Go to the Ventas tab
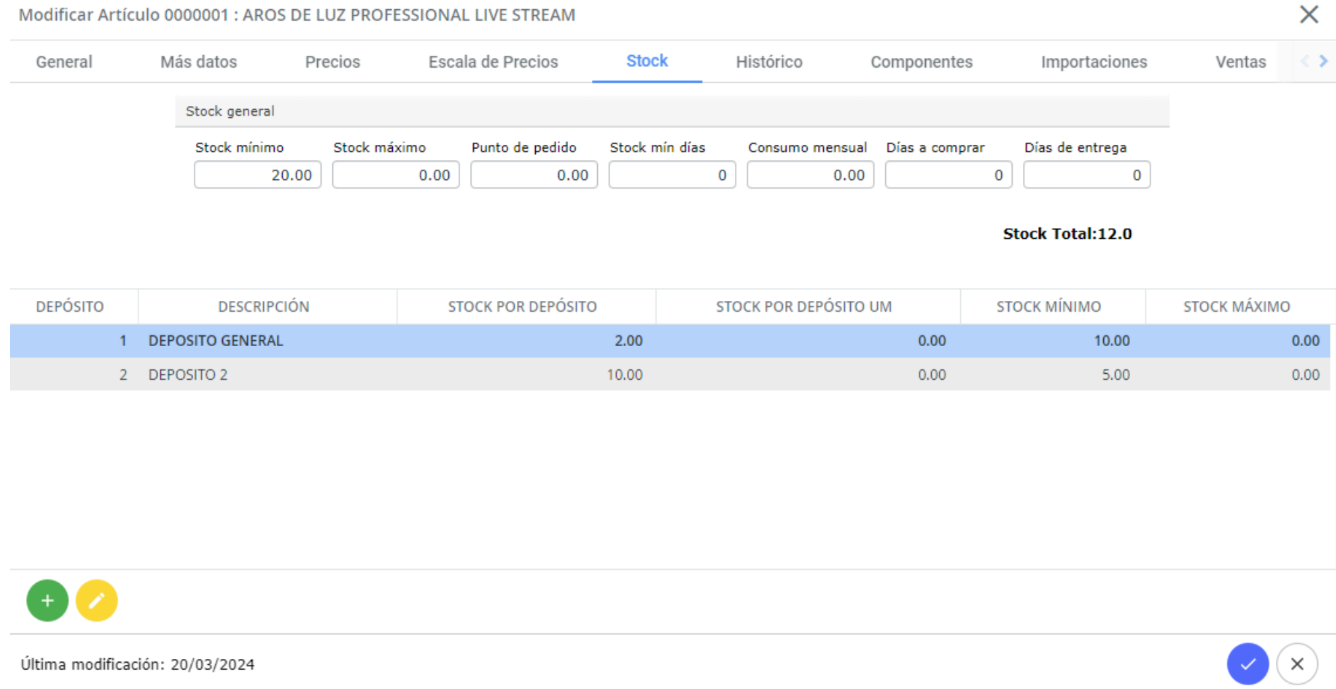This screenshot has height=689, width=1336. coord(1241,62)
